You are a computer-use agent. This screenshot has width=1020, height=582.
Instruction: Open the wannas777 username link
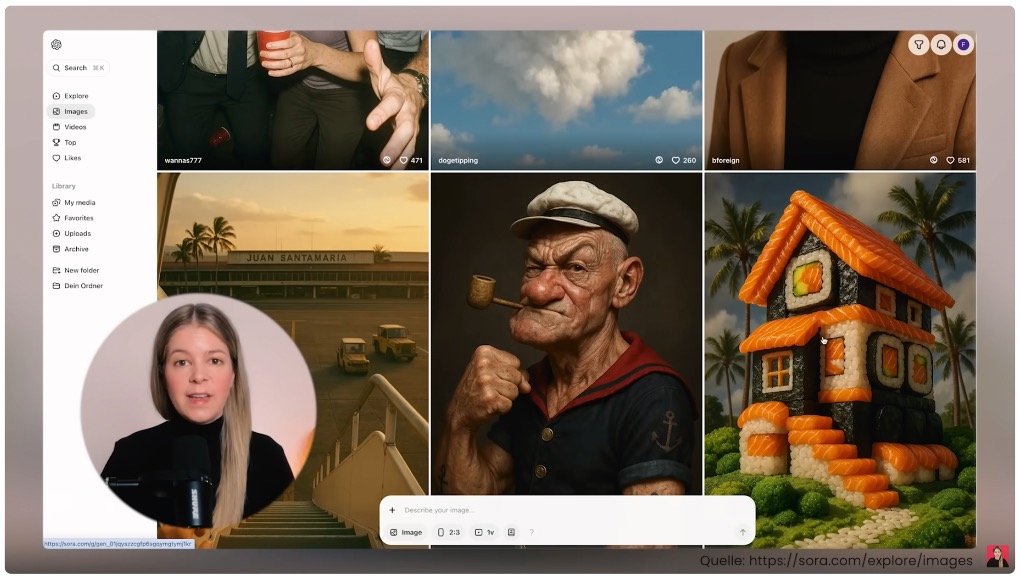(x=183, y=160)
